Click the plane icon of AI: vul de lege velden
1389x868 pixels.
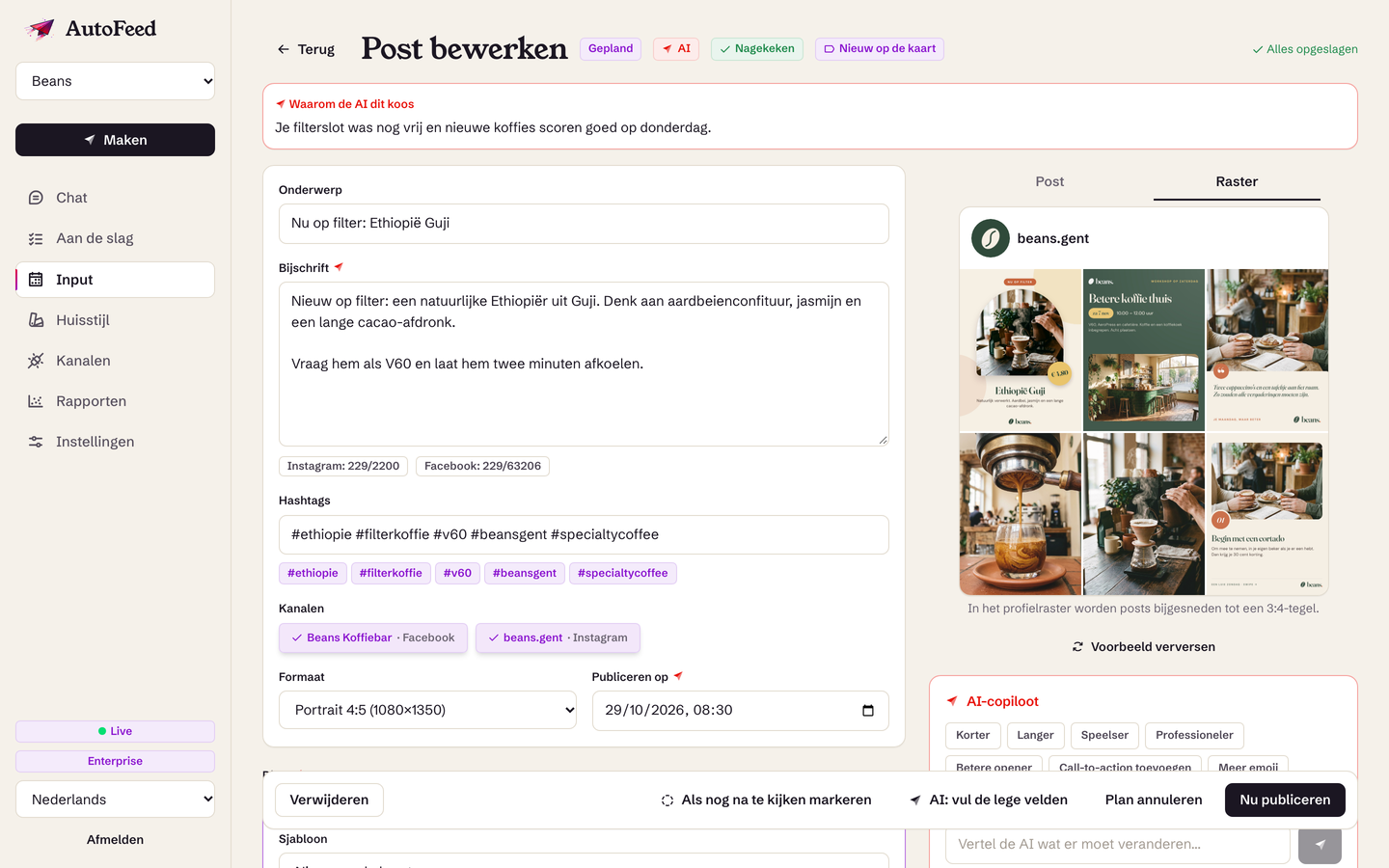tap(915, 800)
